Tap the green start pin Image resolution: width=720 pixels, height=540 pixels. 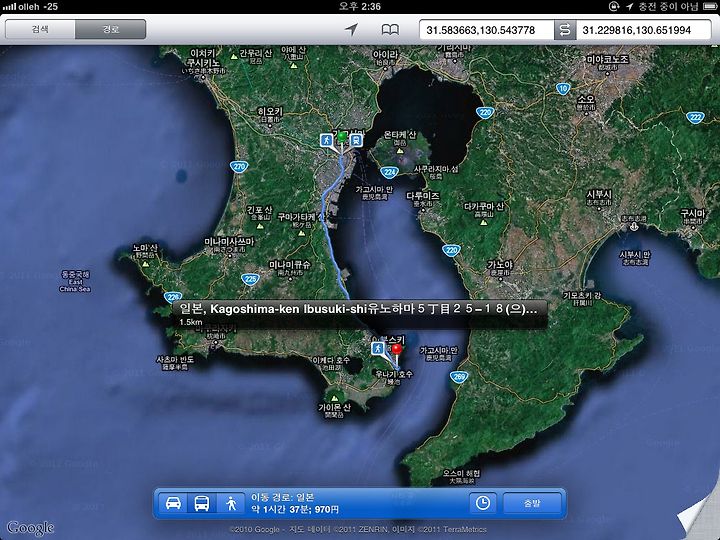342,139
